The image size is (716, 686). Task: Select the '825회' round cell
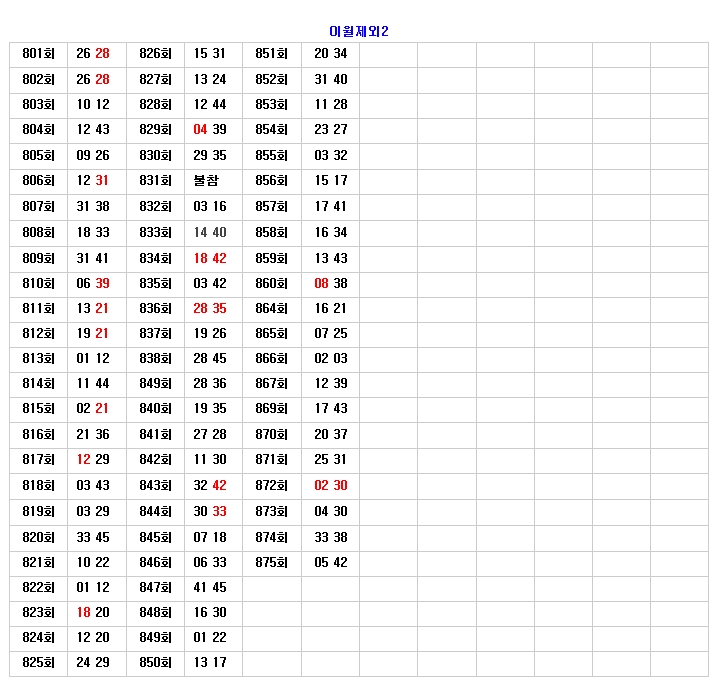pyautogui.click(x=38, y=662)
